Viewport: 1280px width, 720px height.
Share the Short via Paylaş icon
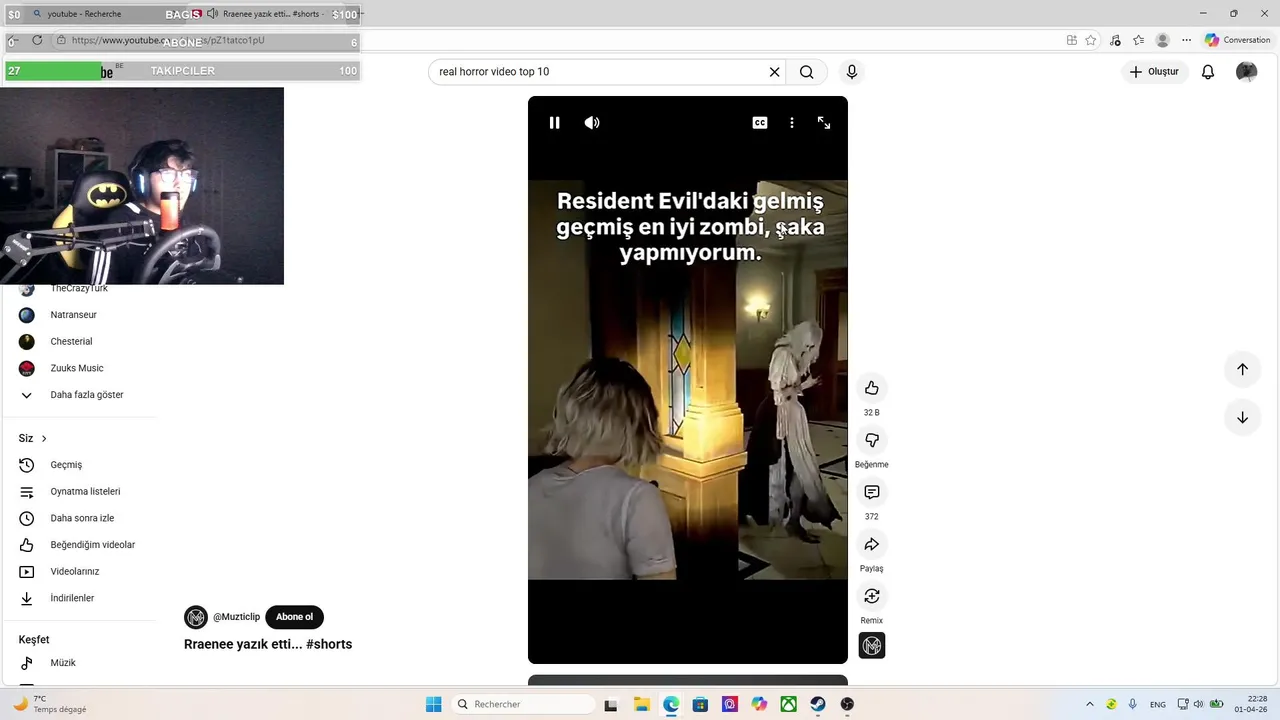point(872,544)
